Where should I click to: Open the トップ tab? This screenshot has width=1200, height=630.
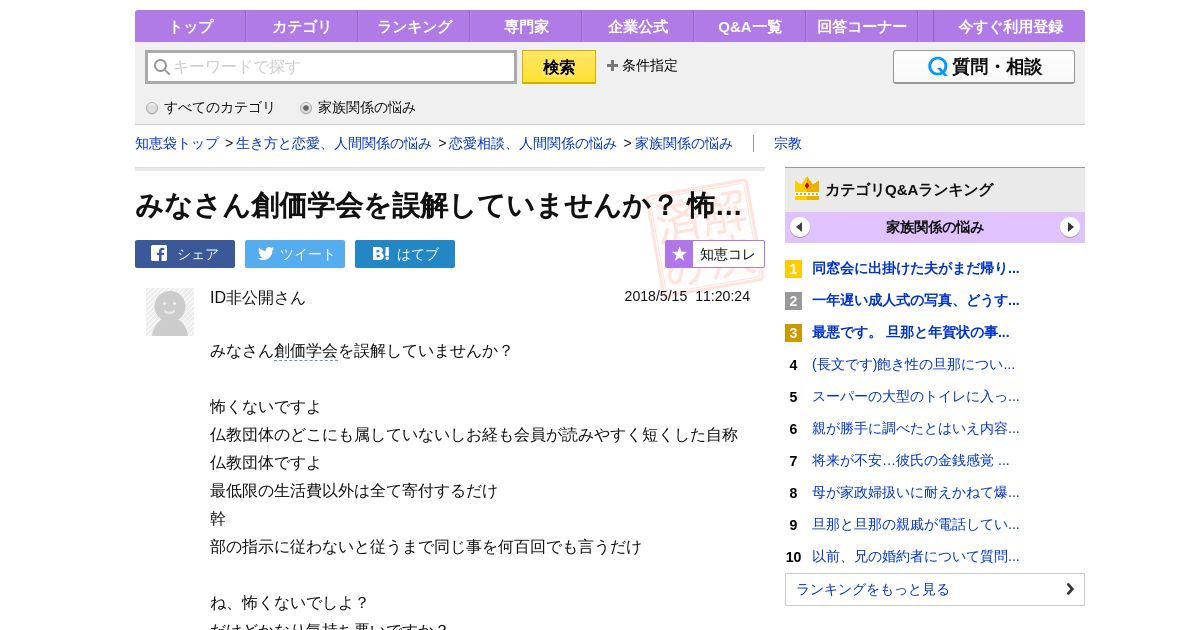190,26
